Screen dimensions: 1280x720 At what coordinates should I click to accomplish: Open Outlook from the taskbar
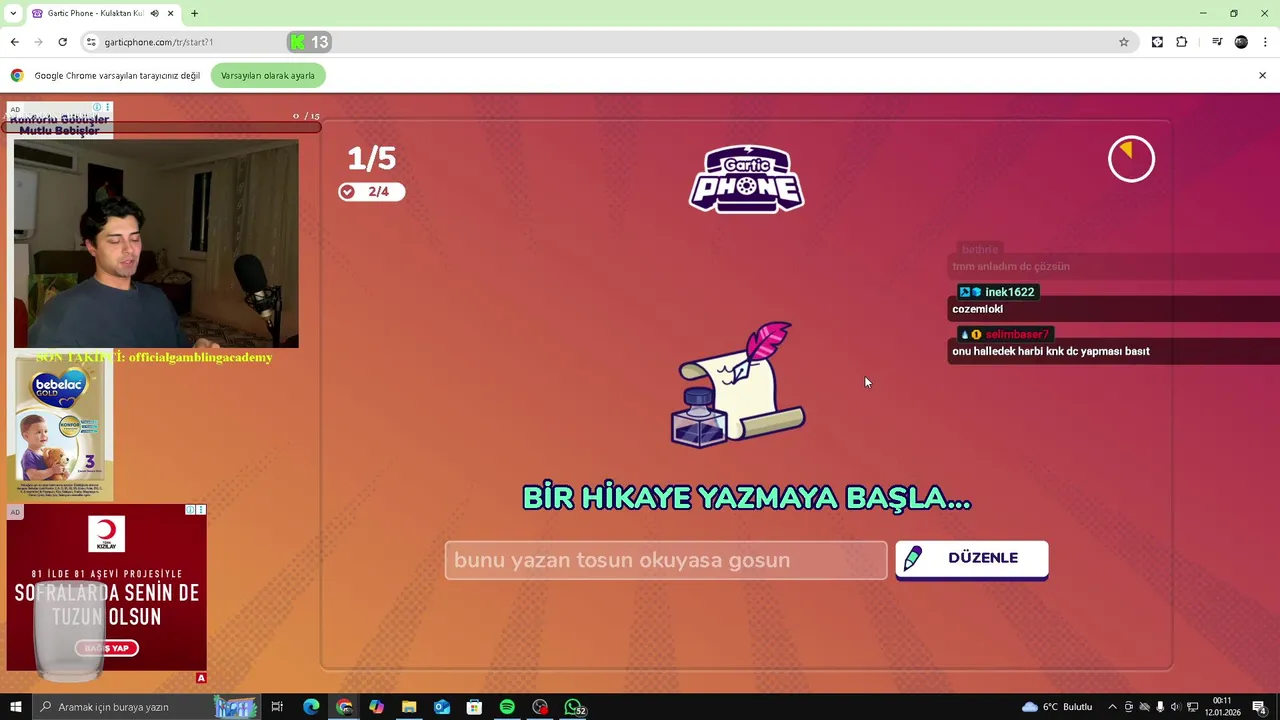pos(442,707)
